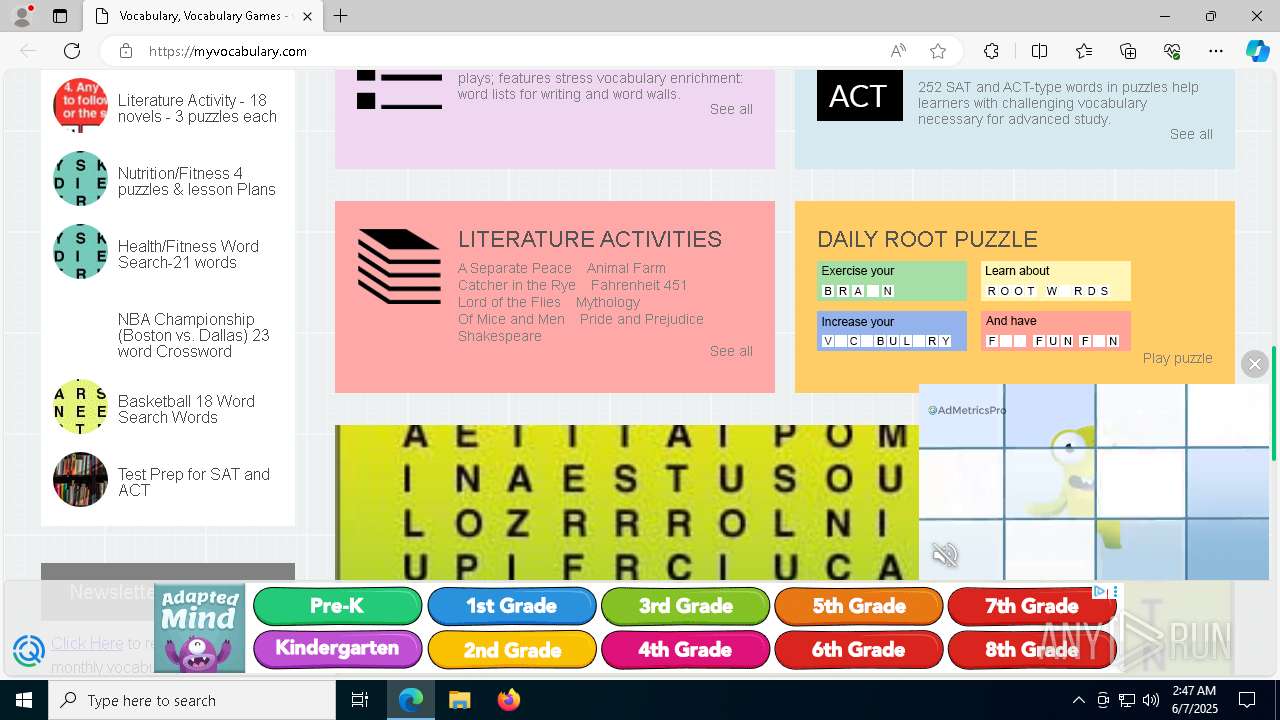This screenshot has width=1280, height=720.
Task: Open Catcher in the Rye link
Action: pyautogui.click(x=517, y=285)
